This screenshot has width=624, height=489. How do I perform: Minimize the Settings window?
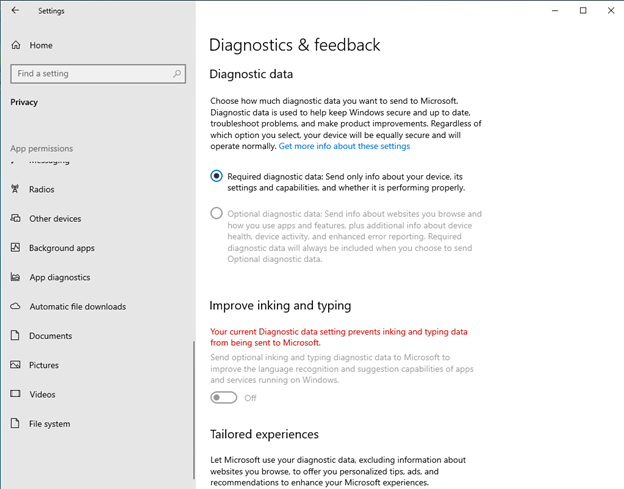[555, 11]
